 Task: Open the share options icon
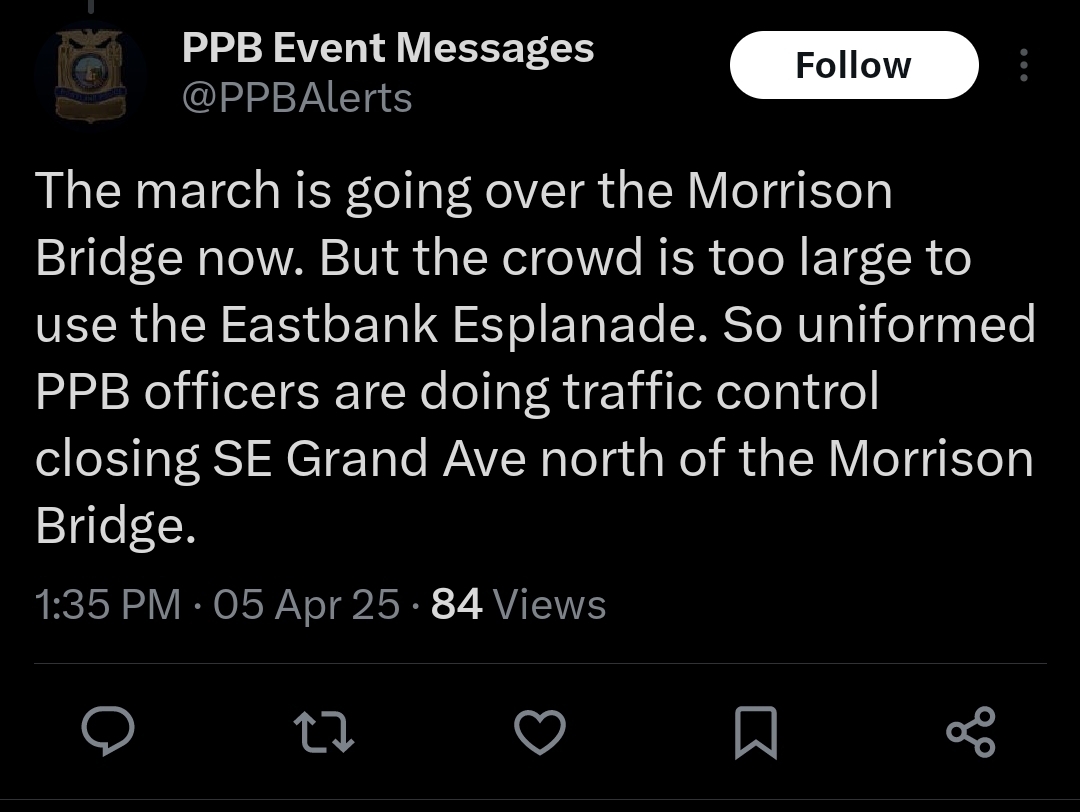pyautogui.click(x=970, y=731)
